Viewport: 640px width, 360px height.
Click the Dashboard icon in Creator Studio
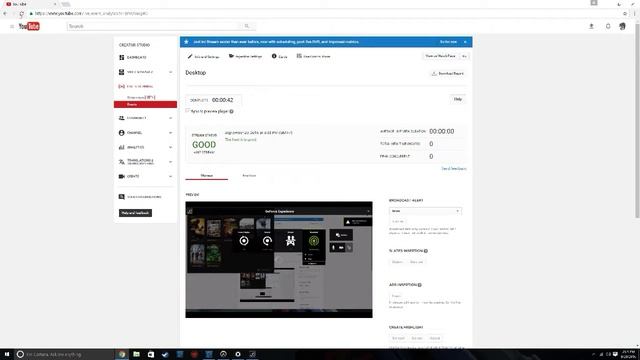tap(121, 58)
